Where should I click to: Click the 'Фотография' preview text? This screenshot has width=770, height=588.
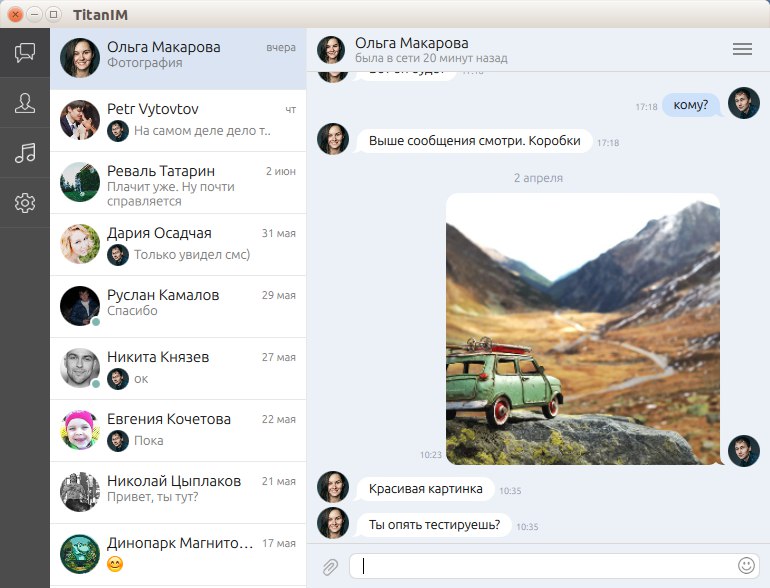(x=145, y=63)
